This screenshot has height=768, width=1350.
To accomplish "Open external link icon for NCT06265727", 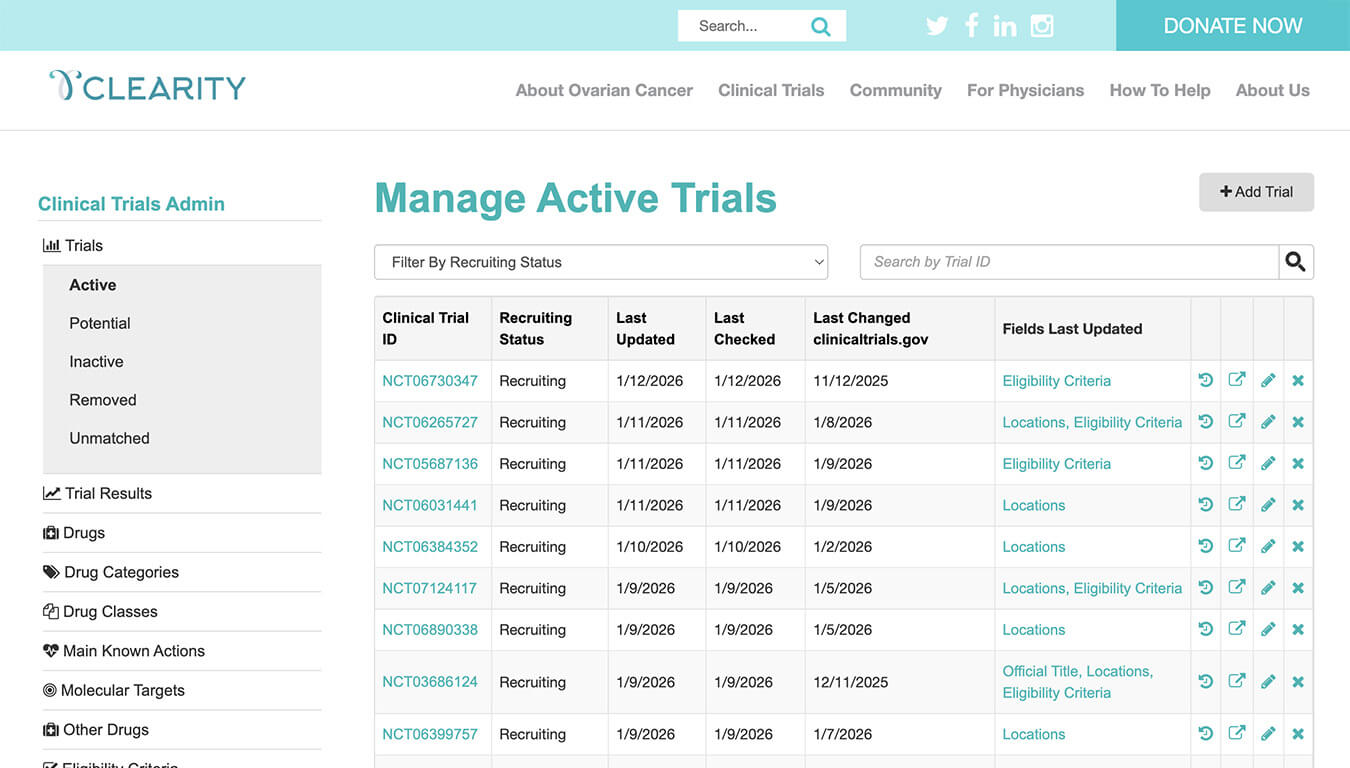I will coord(1236,422).
